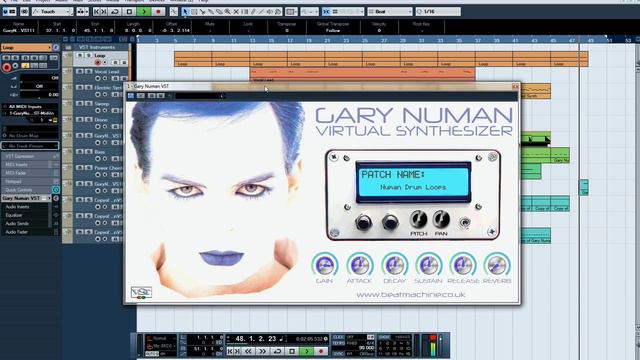Open the Beat grid type dropdown

click(x=390, y=12)
